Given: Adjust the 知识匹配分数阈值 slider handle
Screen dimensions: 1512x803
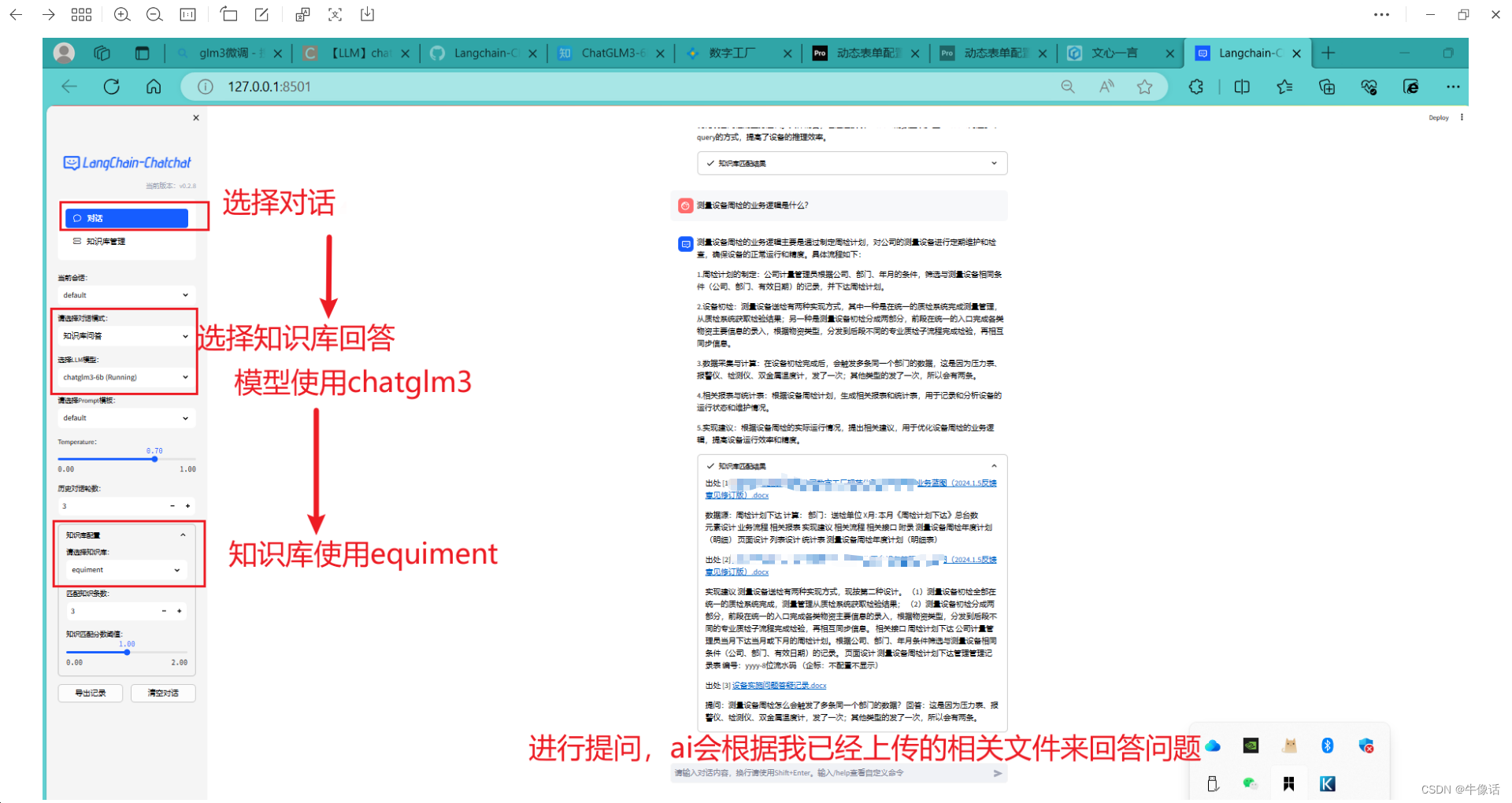Looking at the screenshot, I should [x=127, y=652].
